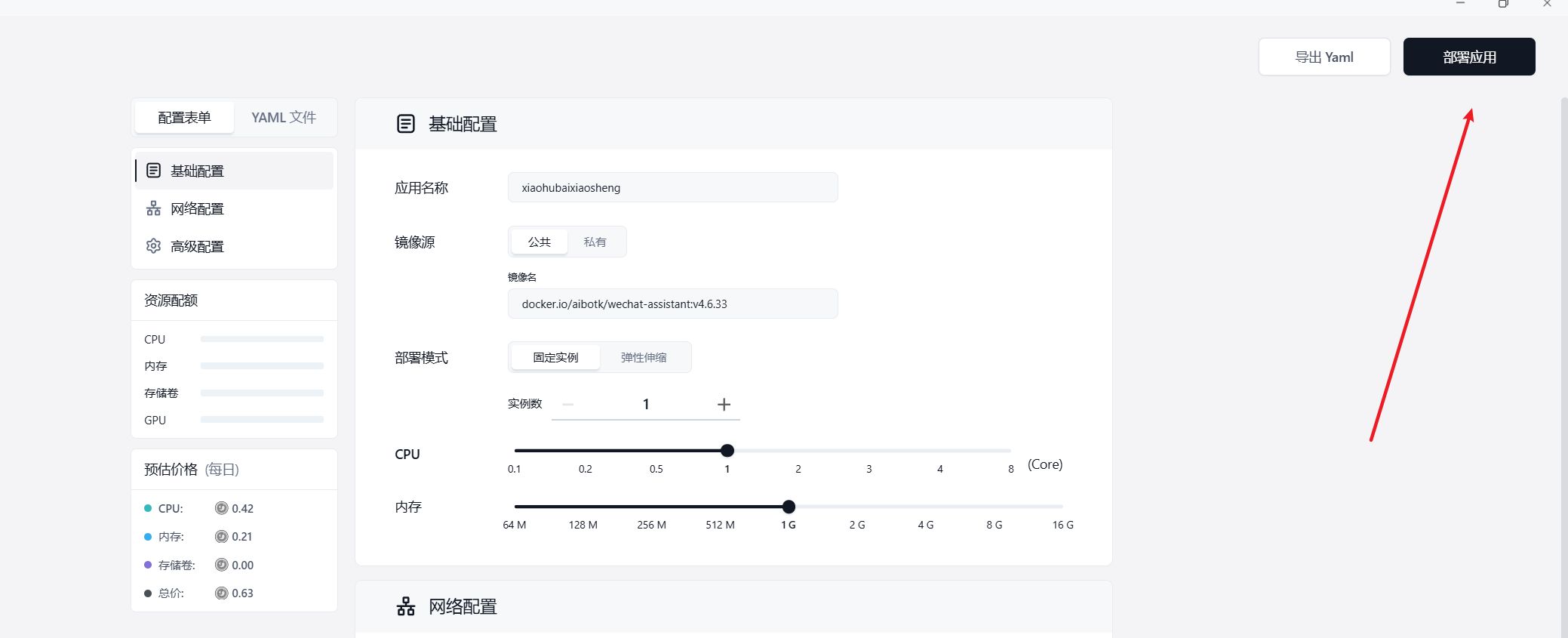The width and height of the screenshot is (1568, 638).
Task: Increase instance count with plus button
Action: pos(724,405)
